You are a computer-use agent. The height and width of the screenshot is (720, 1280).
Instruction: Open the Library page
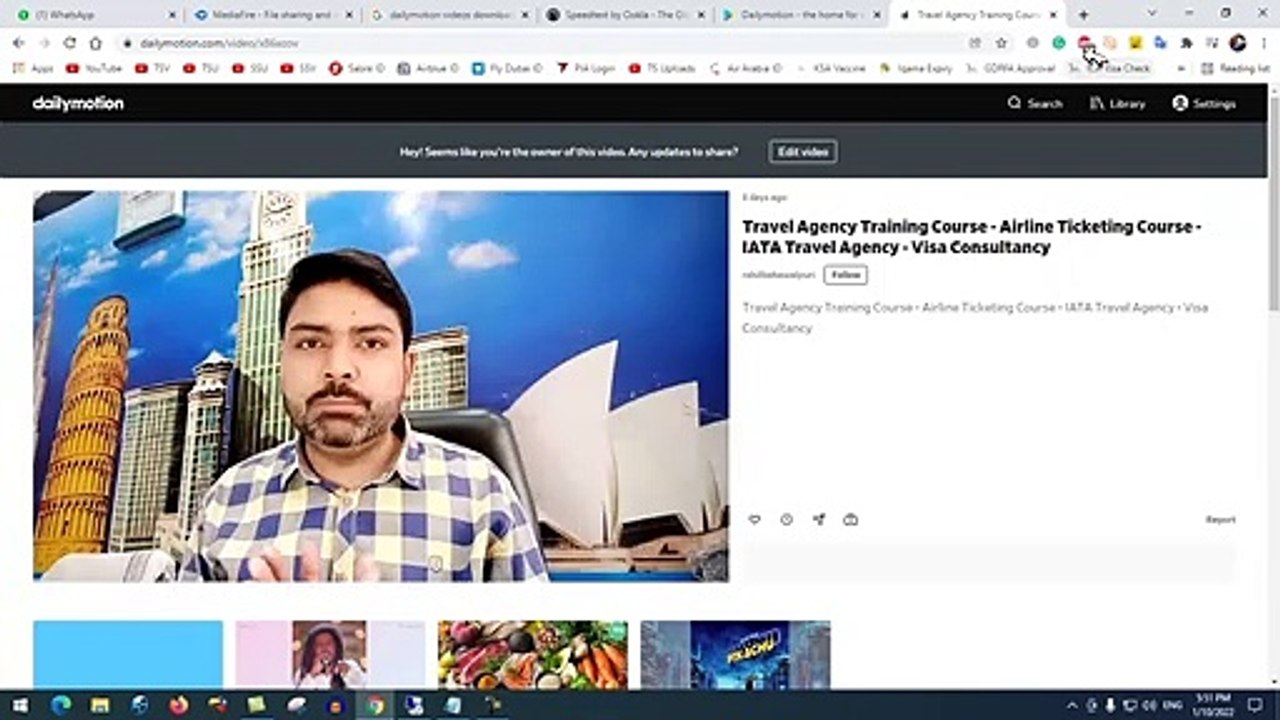pos(1117,104)
